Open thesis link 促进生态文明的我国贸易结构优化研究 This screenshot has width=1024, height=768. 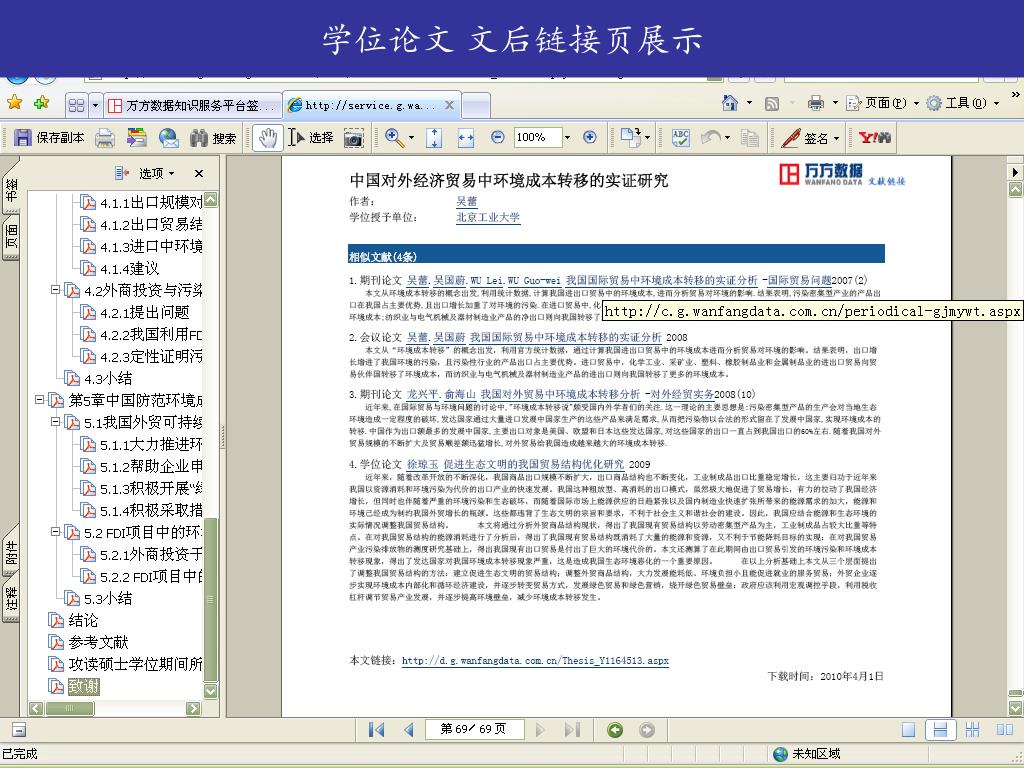pyautogui.click(x=534, y=464)
